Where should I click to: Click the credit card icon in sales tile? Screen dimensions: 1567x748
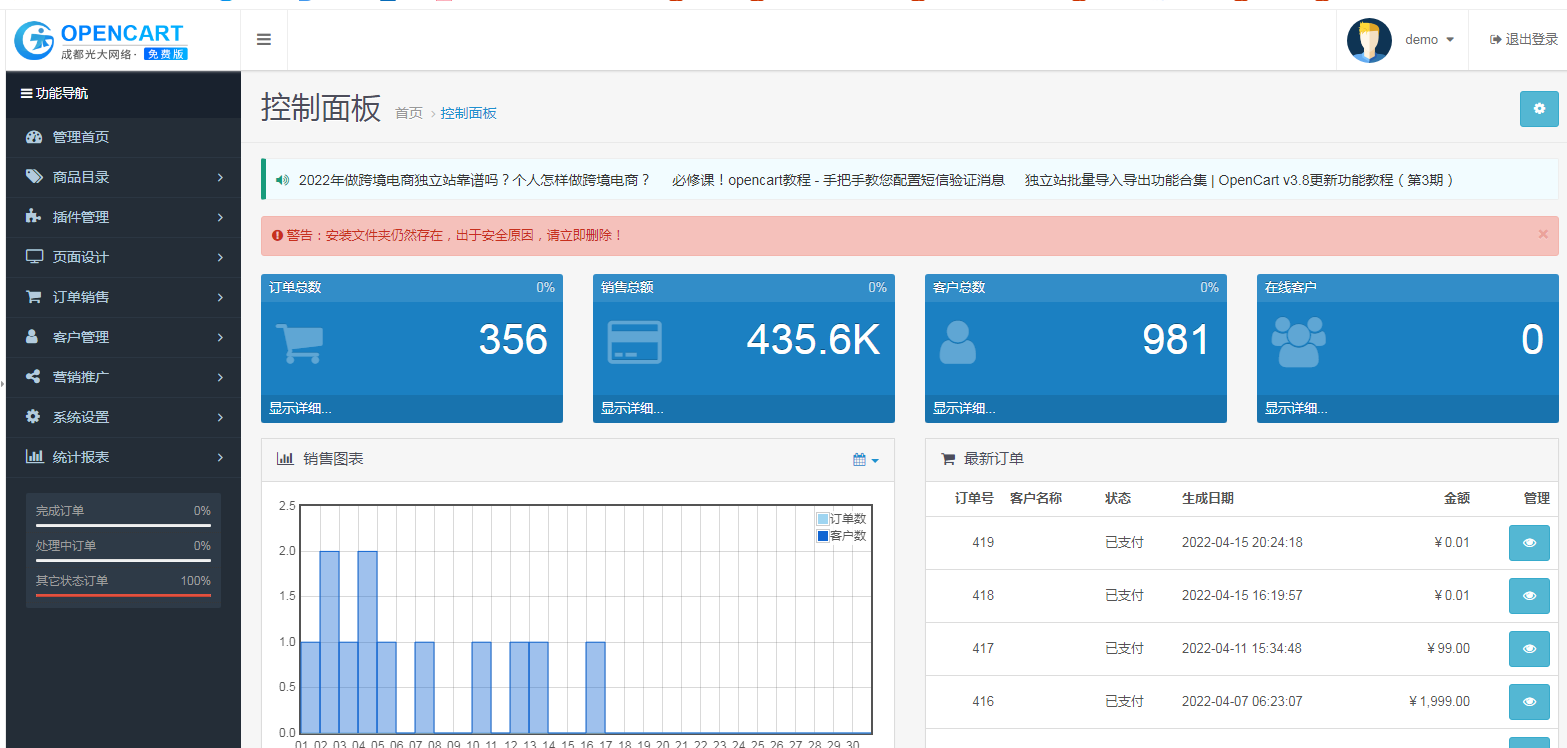pos(634,342)
